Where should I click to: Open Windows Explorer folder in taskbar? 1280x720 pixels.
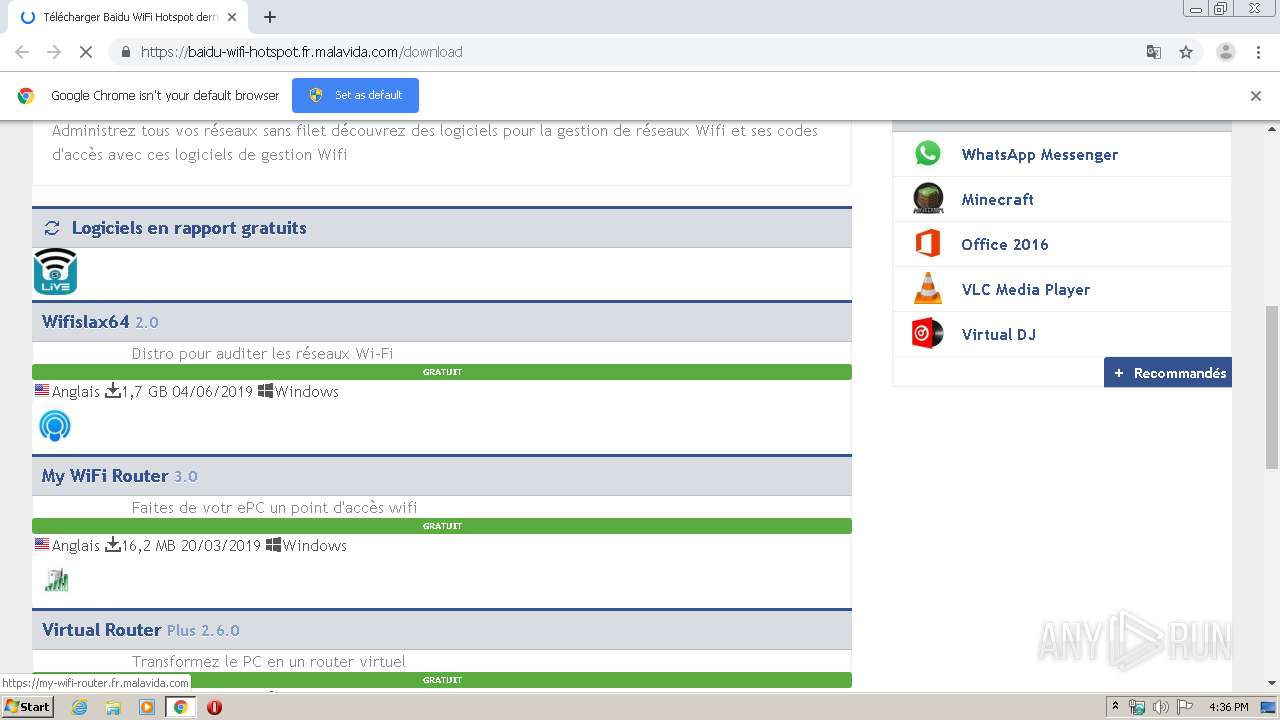click(113, 707)
